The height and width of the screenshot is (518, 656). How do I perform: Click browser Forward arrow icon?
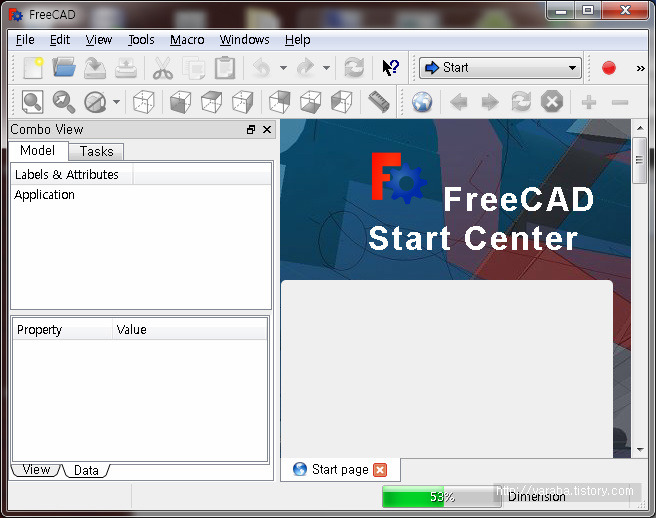[490, 102]
